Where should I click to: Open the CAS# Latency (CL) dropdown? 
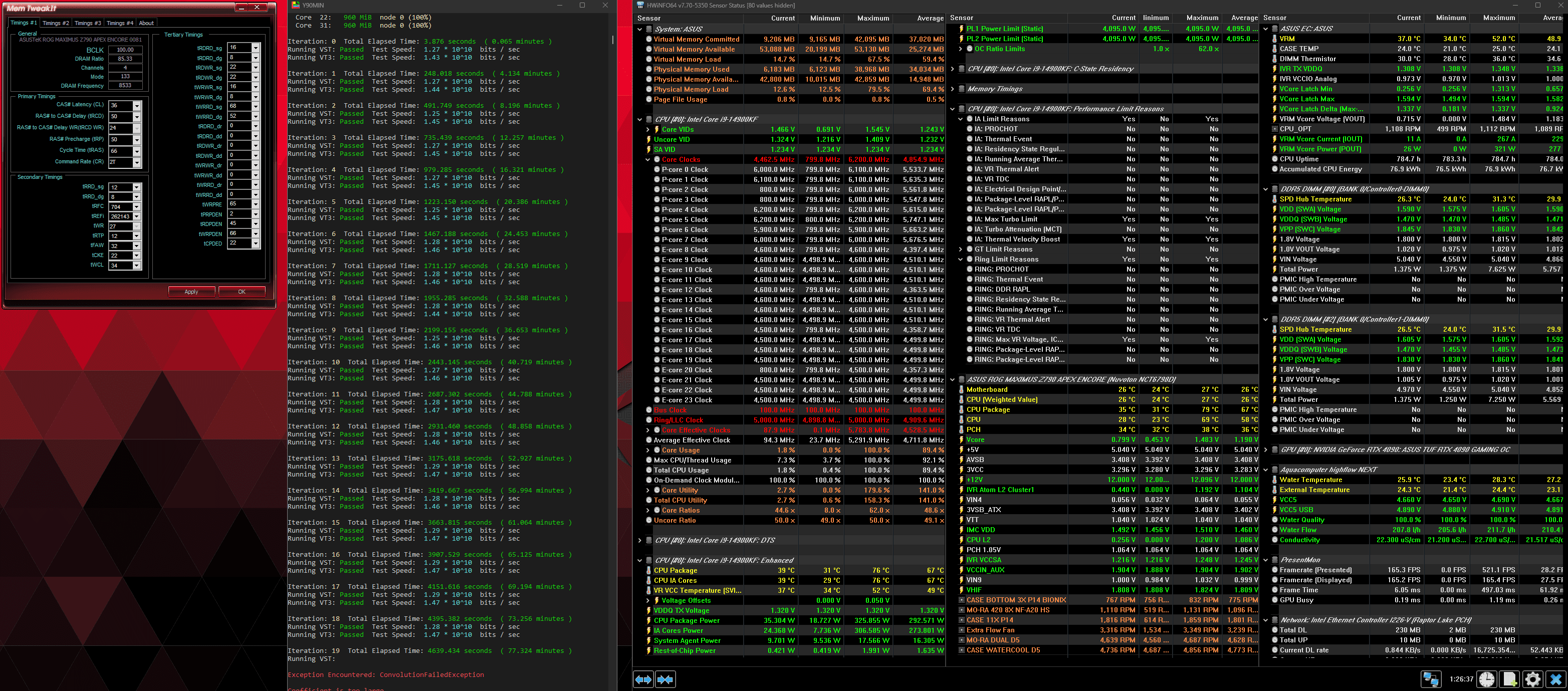click(x=136, y=105)
